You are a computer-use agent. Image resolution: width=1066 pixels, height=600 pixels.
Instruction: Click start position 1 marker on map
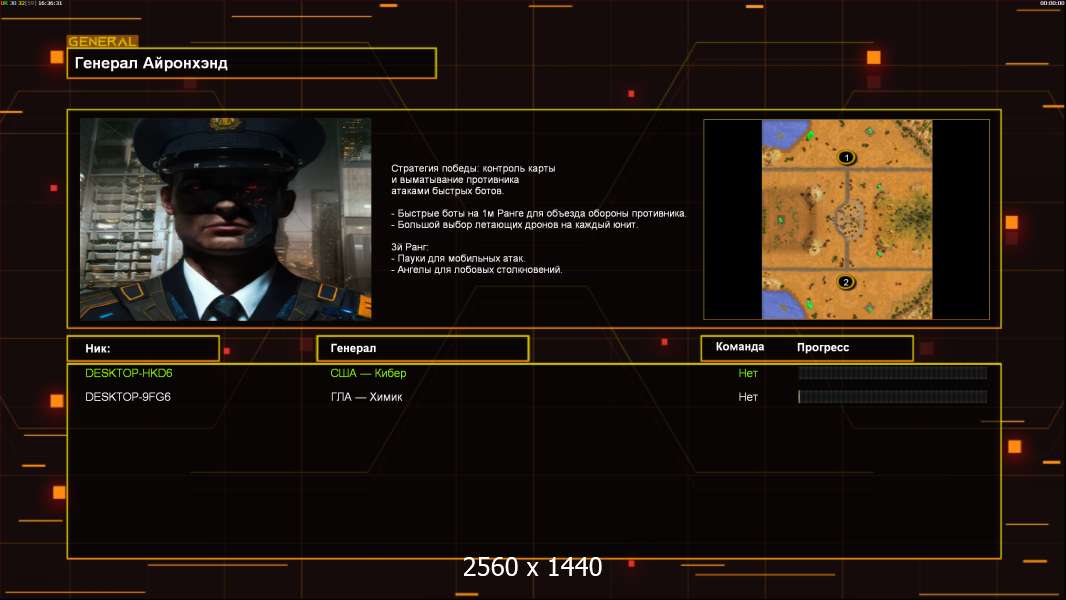[846, 157]
